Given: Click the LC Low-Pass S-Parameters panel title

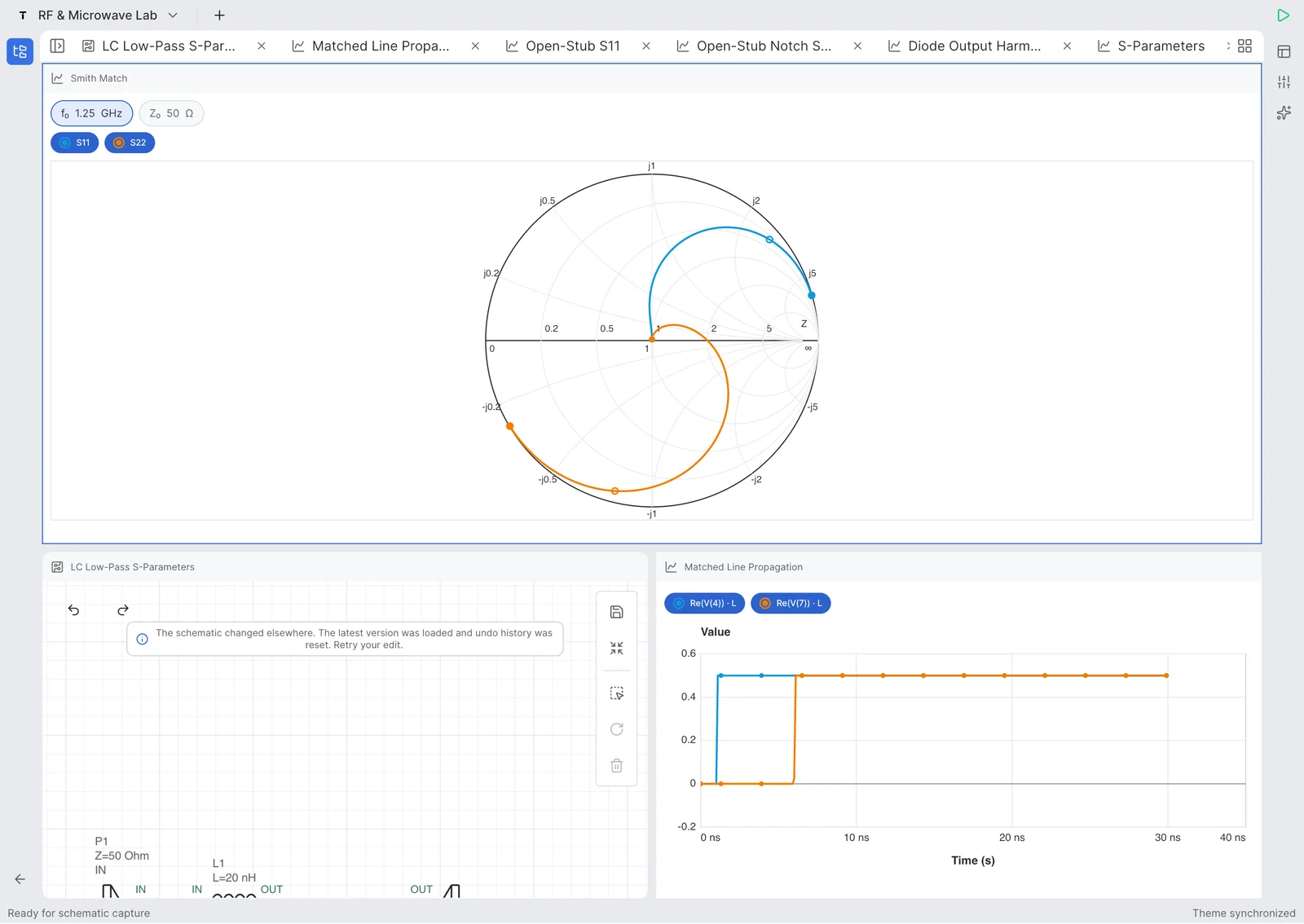Looking at the screenshot, I should [132, 567].
